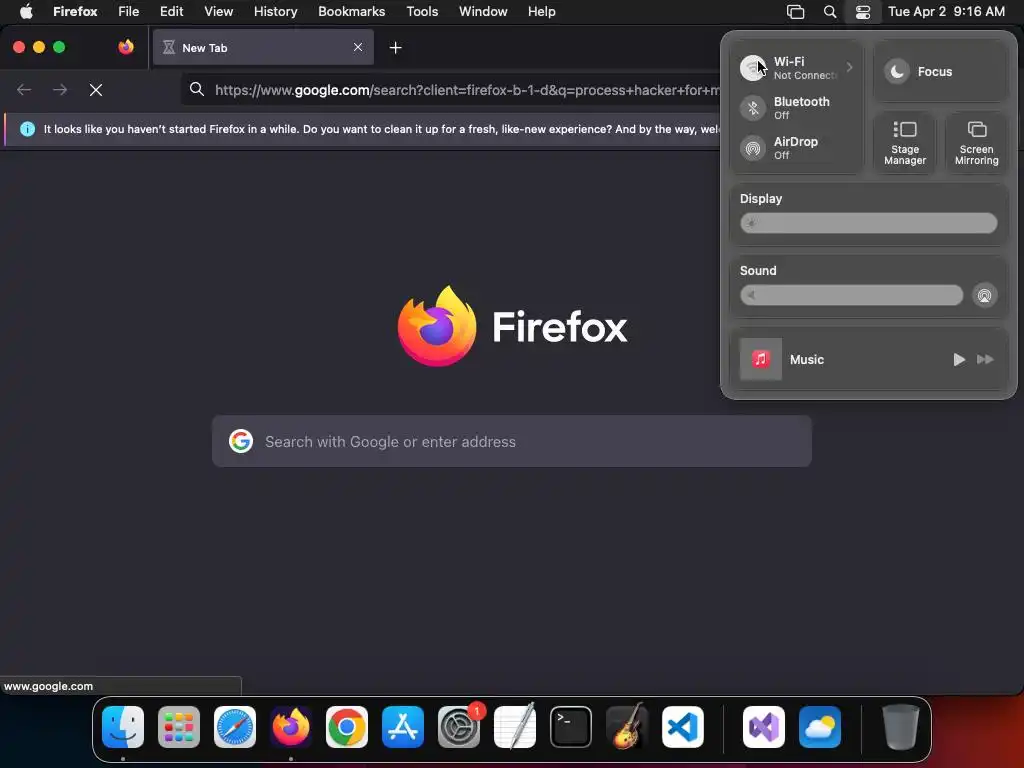Open Finder from the dock
The width and height of the screenshot is (1024, 768).
click(x=123, y=727)
